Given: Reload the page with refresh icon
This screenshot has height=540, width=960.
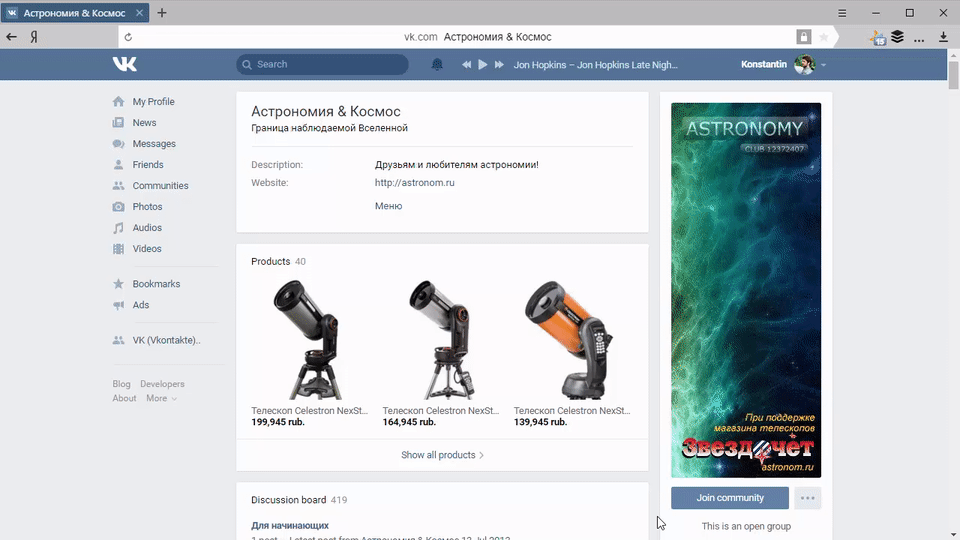Looking at the screenshot, I should [x=128, y=37].
